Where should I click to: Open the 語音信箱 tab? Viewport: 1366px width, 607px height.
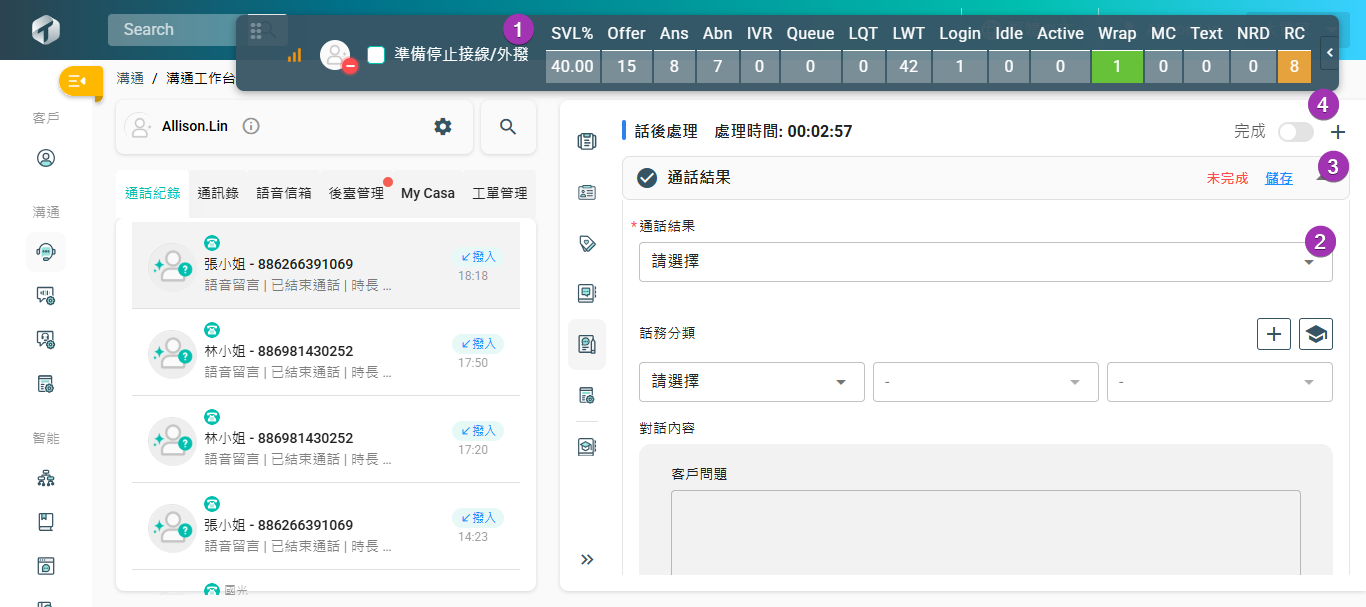pos(283,193)
